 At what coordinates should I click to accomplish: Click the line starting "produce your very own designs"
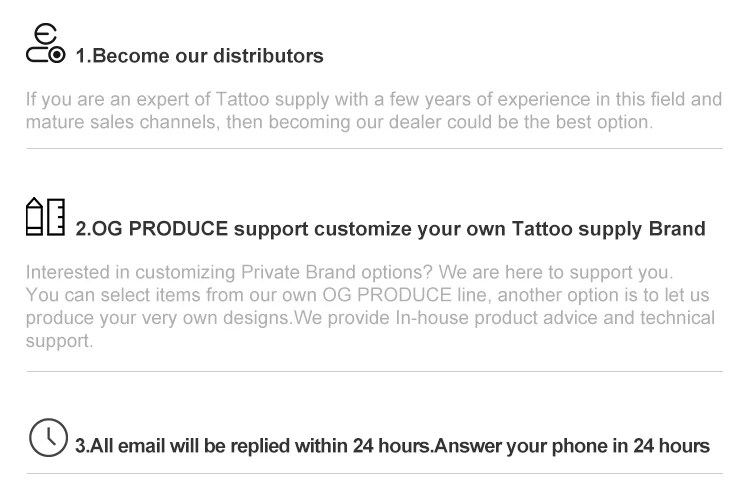coord(370,318)
